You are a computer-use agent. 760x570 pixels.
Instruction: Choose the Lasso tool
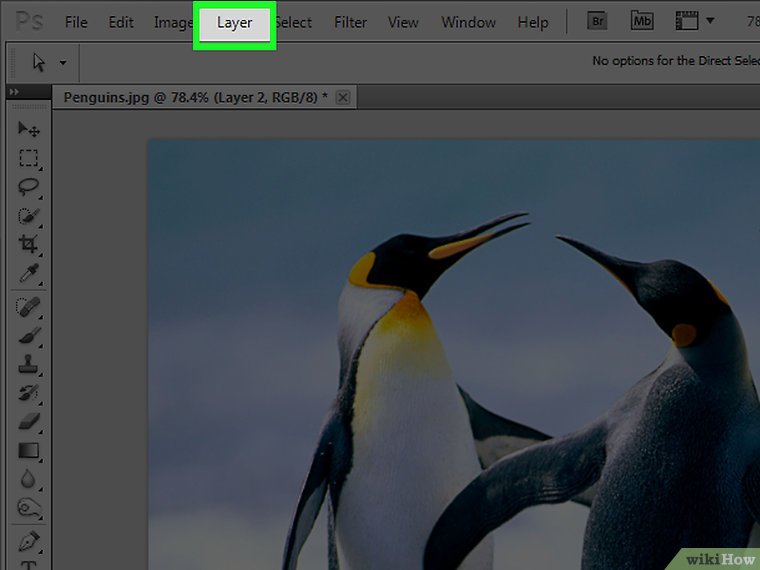(28, 186)
